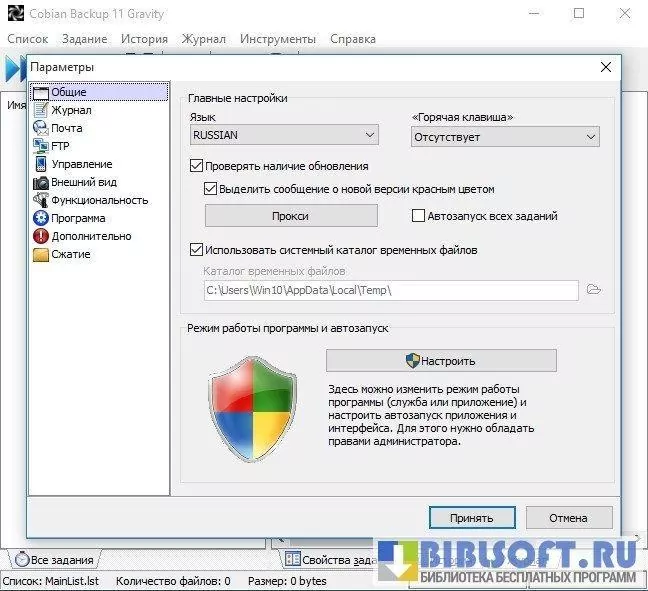Click the Прокси button
Viewport: 648px width, 591px height.
click(291, 216)
